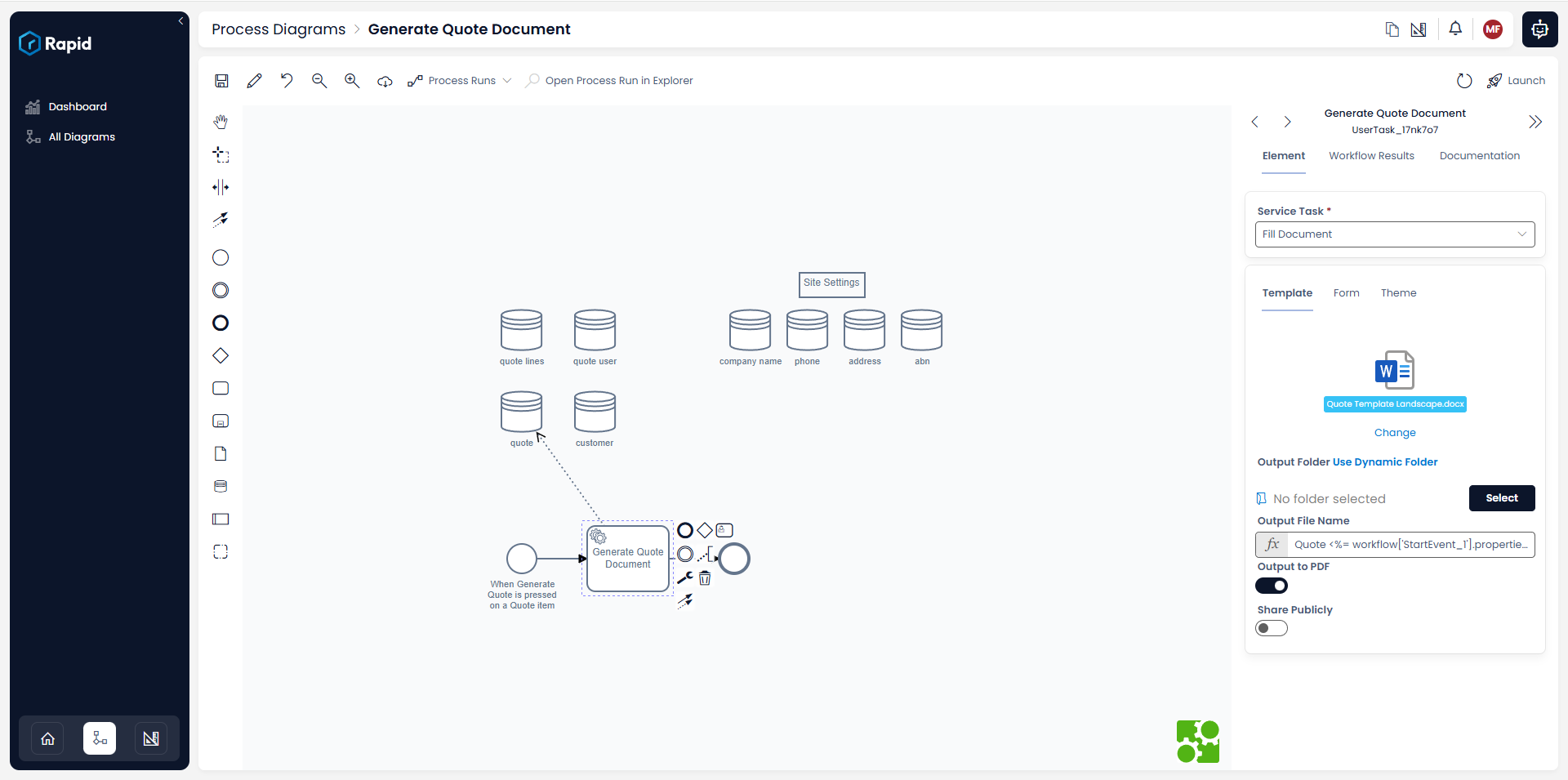
Task: Open the Service Task Fill Document dropdown
Action: click(1395, 234)
